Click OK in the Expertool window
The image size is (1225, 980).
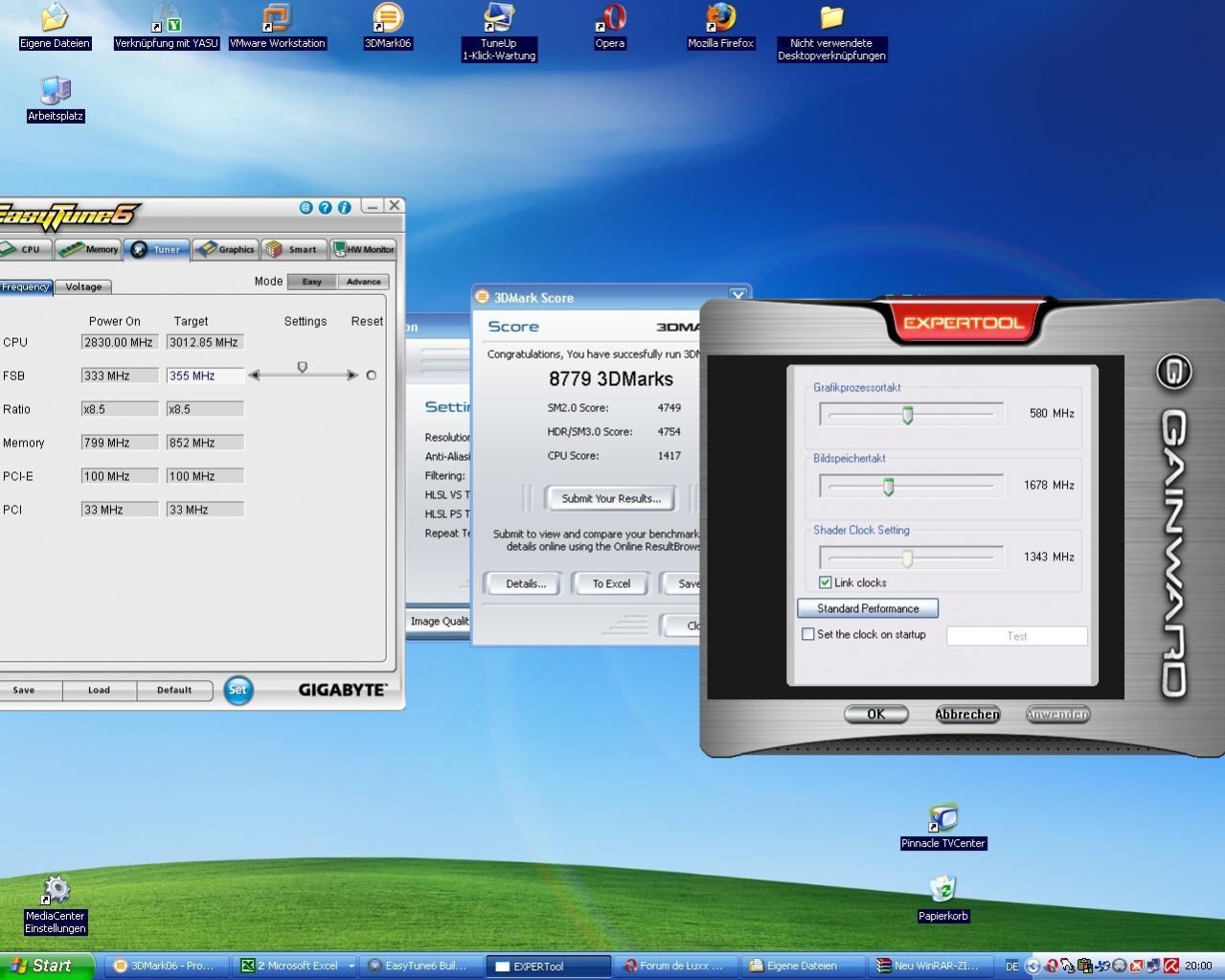tap(875, 714)
